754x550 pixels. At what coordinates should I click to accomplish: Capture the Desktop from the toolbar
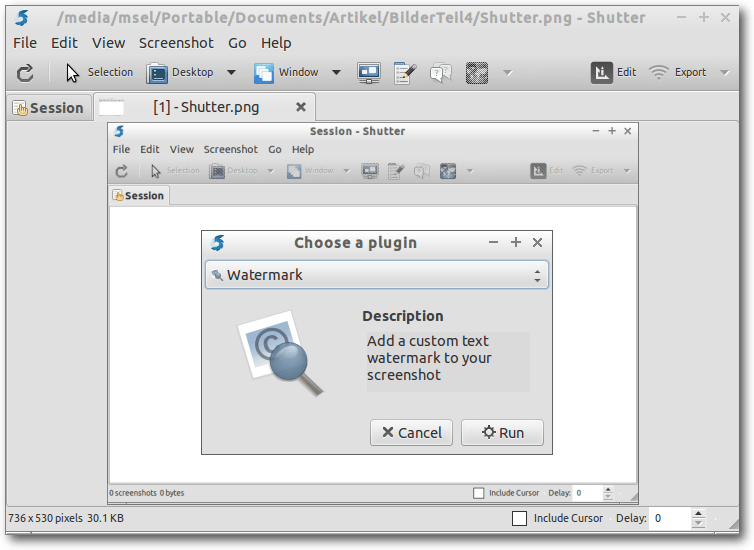tap(180, 73)
